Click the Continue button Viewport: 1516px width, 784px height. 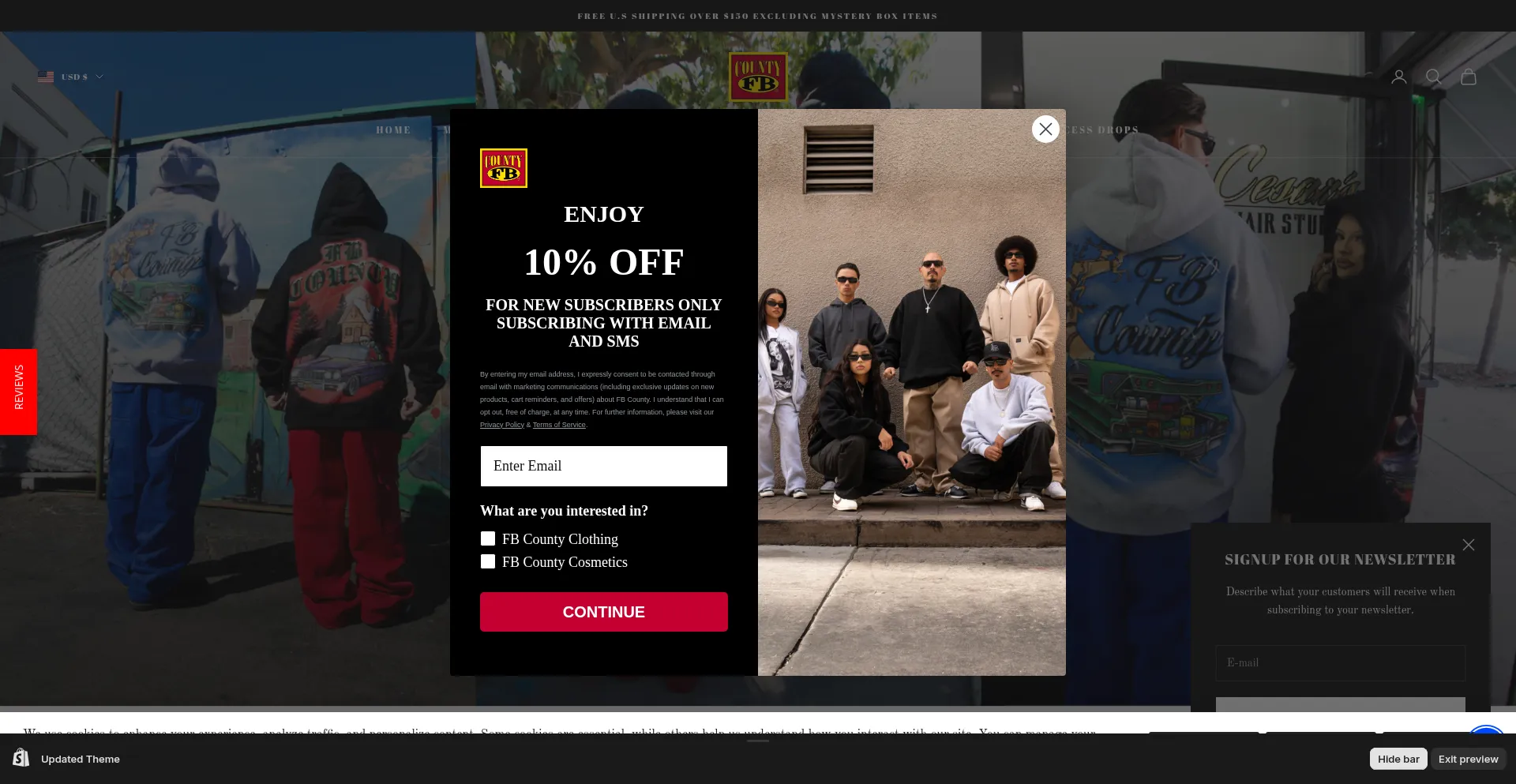tap(604, 612)
